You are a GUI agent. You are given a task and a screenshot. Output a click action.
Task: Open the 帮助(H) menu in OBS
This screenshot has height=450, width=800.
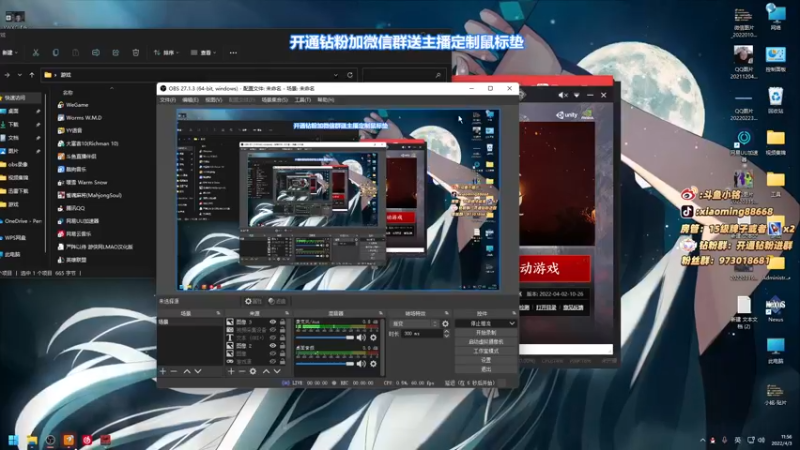click(x=326, y=100)
